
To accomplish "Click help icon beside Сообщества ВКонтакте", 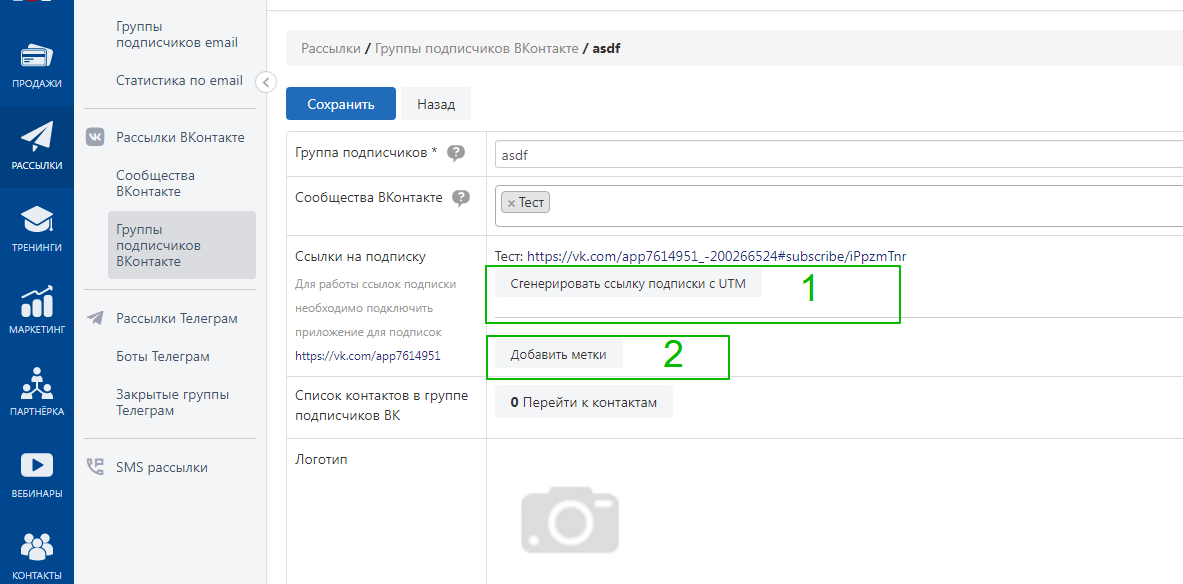I will tap(461, 198).
